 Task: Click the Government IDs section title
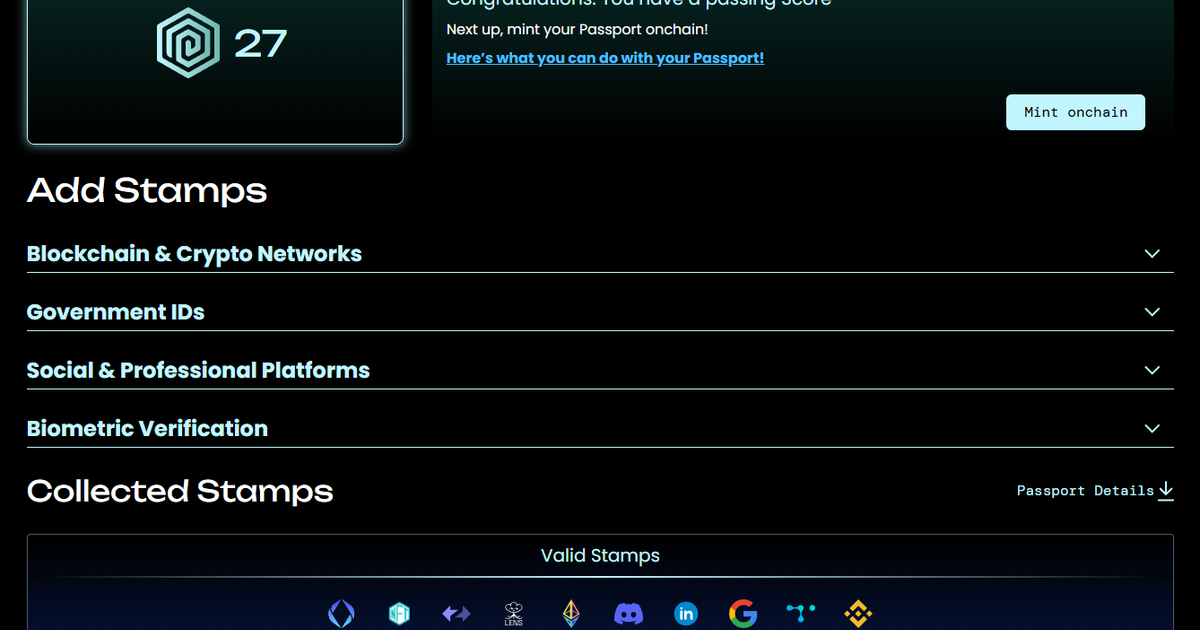coord(115,312)
